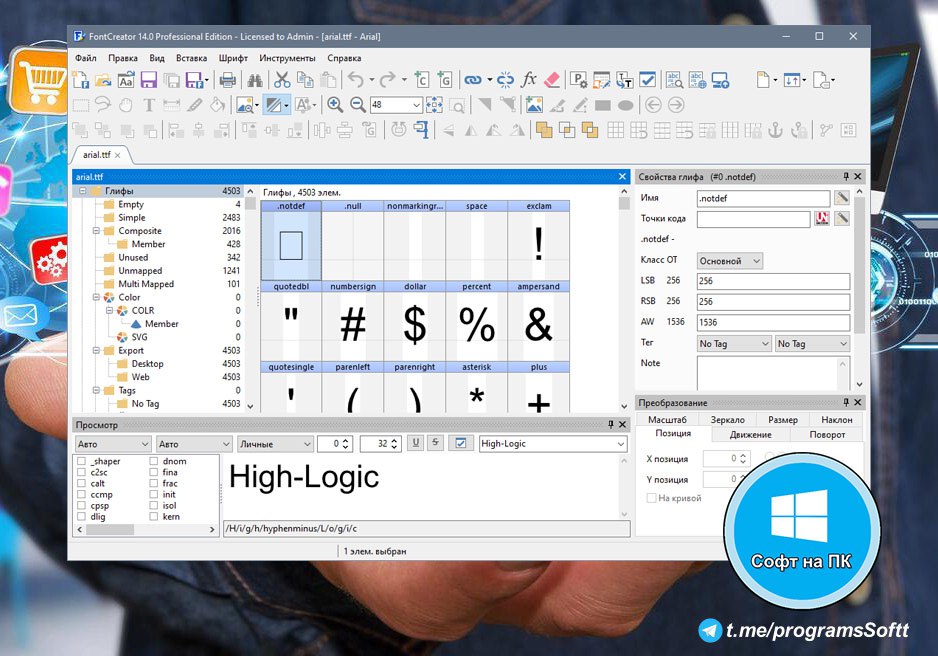Screen dimensions: 938x656
Task: Open Font Properties (Aa) icon
Action: (x=126, y=80)
